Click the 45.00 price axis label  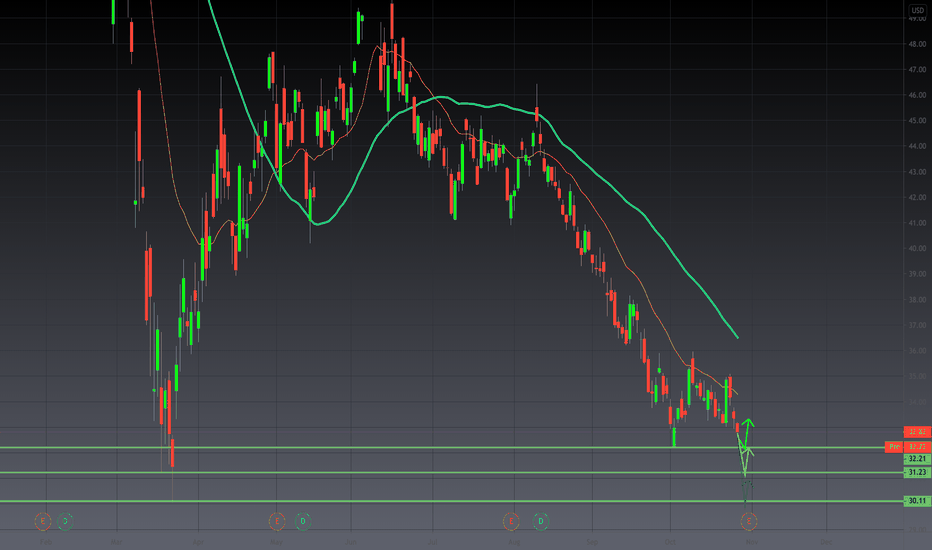[x=917, y=121]
